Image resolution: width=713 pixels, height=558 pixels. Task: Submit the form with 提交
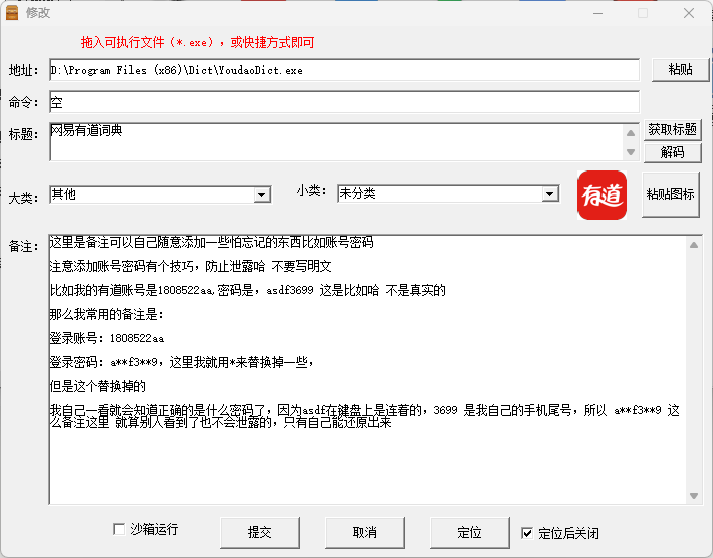260,532
